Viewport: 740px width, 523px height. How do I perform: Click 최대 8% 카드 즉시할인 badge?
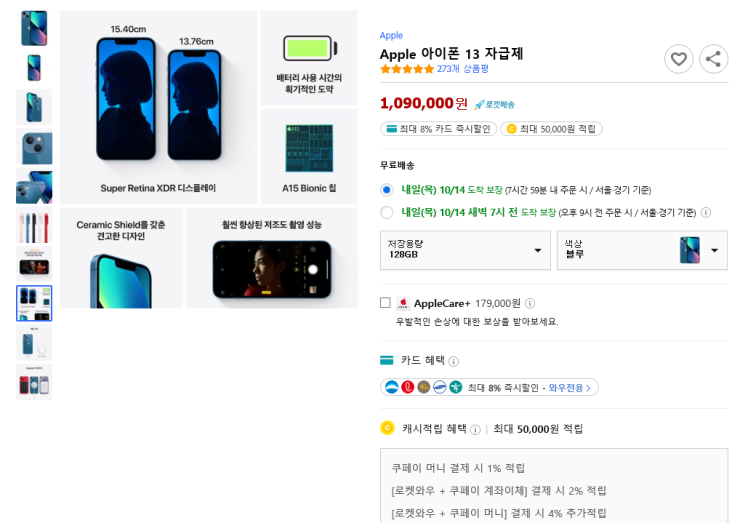pyautogui.click(x=438, y=129)
